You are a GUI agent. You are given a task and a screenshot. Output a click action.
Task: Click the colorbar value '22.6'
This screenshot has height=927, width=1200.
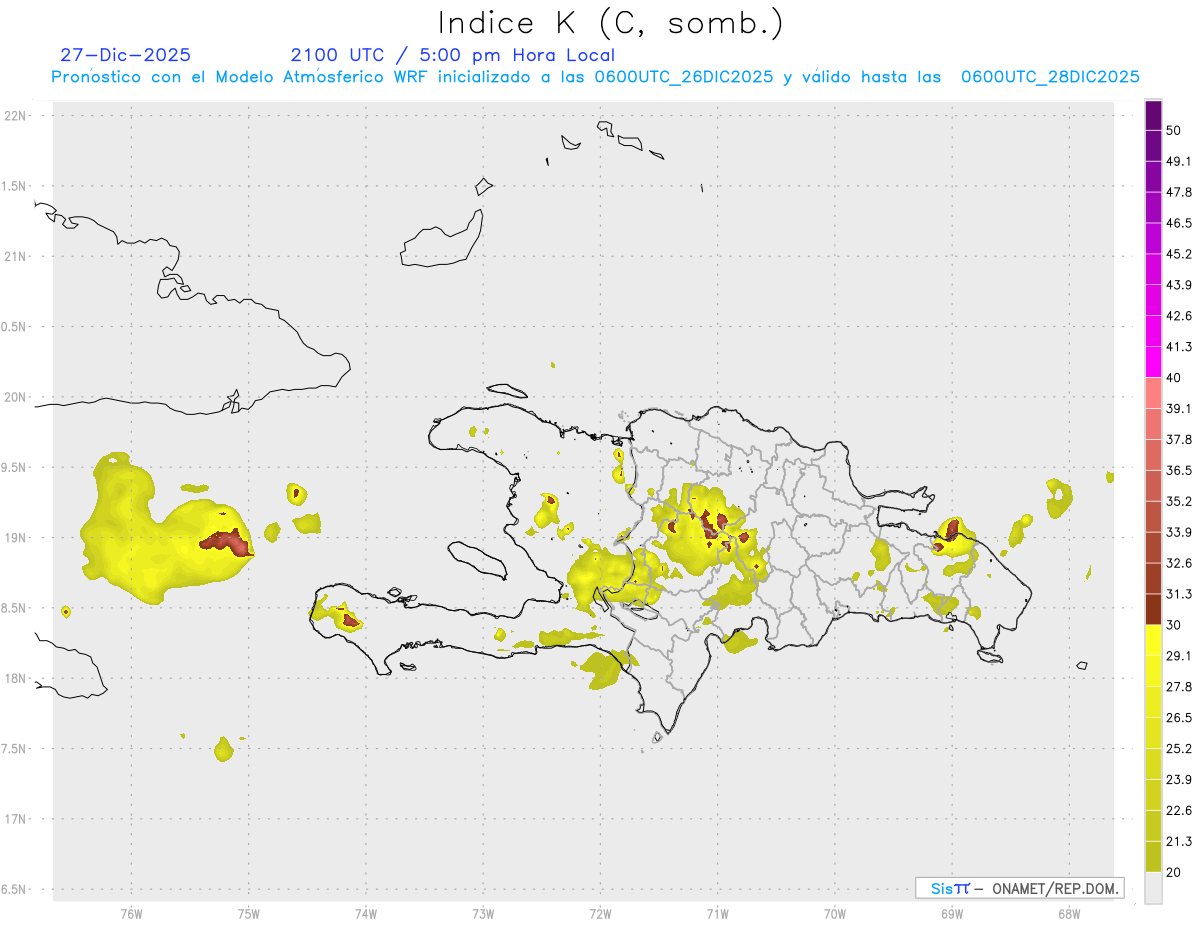tap(1179, 811)
